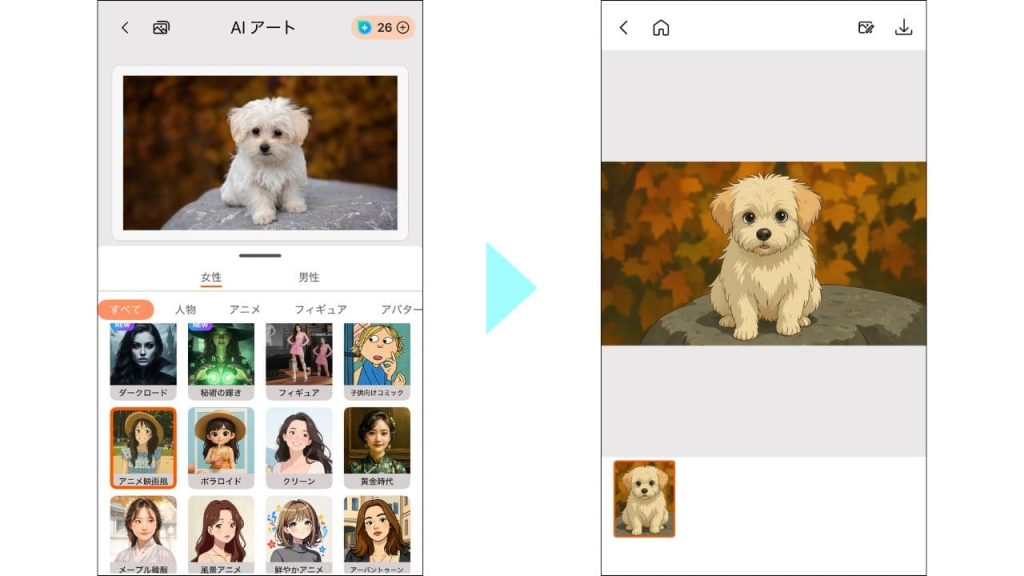Go back from the result screen

(624, 28)
